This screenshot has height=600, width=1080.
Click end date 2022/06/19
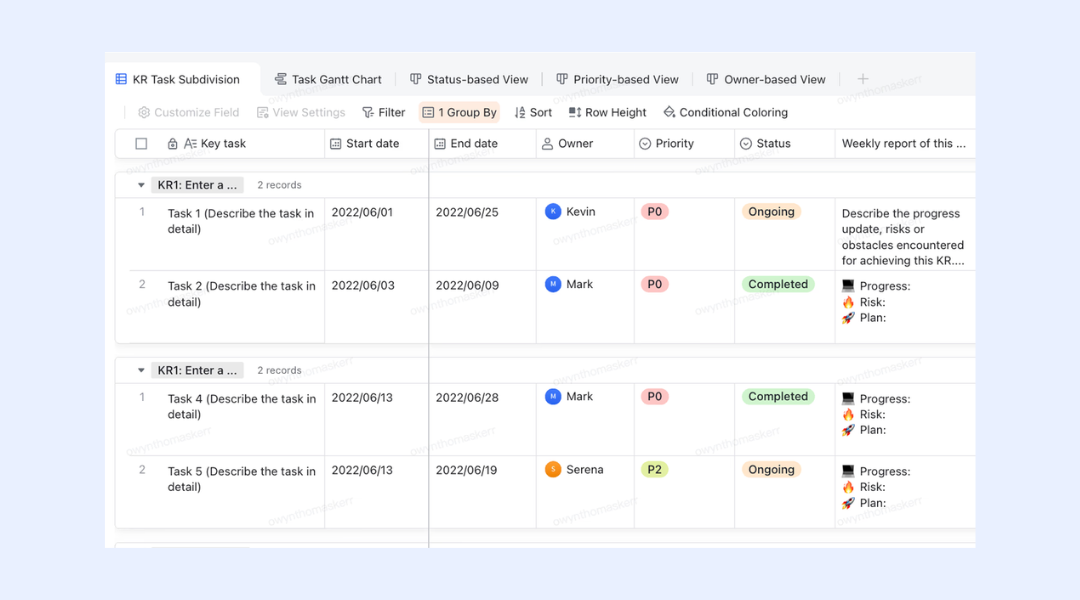(x=466, y=470)
